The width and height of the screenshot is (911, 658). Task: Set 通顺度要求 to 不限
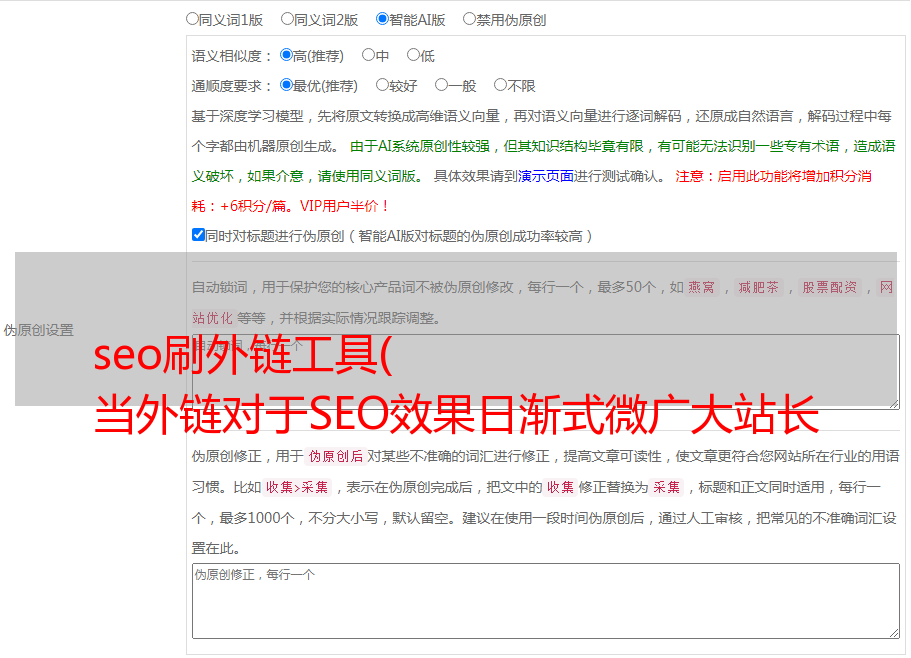pyautogui.click(x=500, y=85)
